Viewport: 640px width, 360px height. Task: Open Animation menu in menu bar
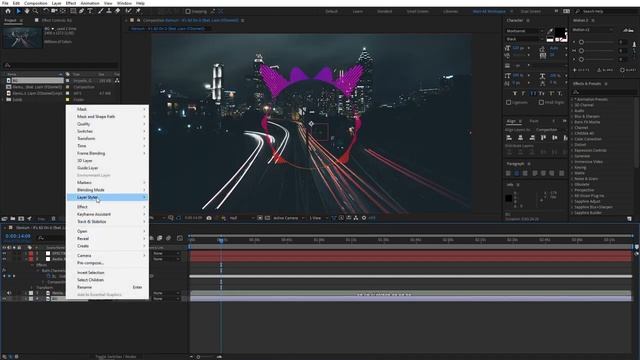tap(90, 3)
